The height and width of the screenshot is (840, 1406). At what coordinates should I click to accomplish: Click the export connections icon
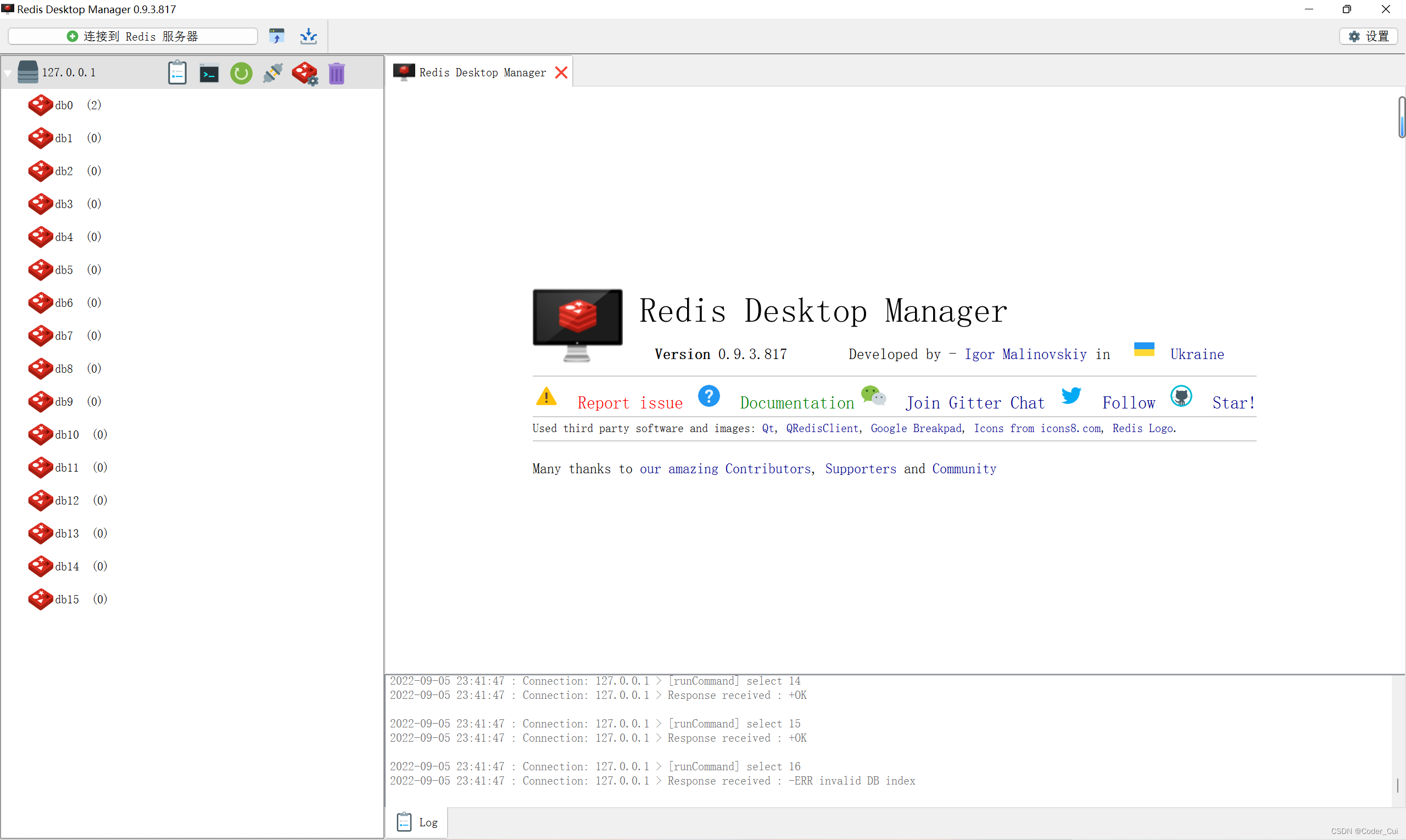point(309,36)
